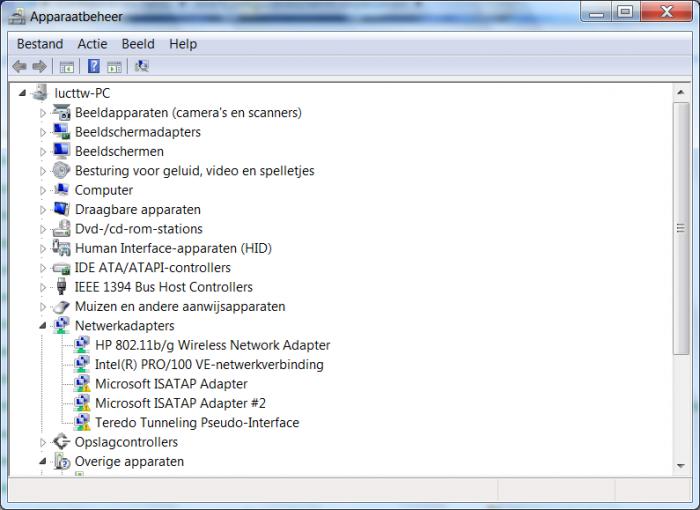Click the sound, video and games speaker icon
Viewport: 700px width, 510px height.
(61, 170)
